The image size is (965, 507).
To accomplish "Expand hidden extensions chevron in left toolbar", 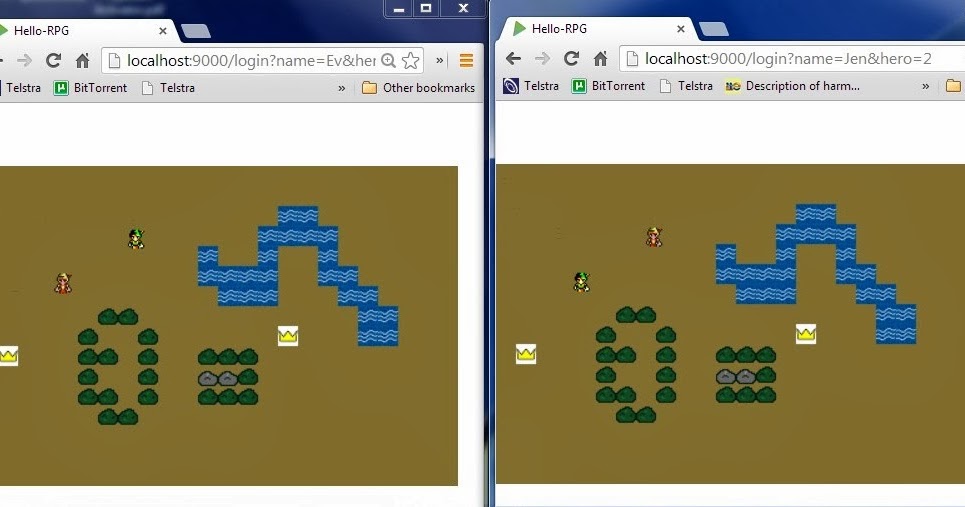I will tap(439, 60).
